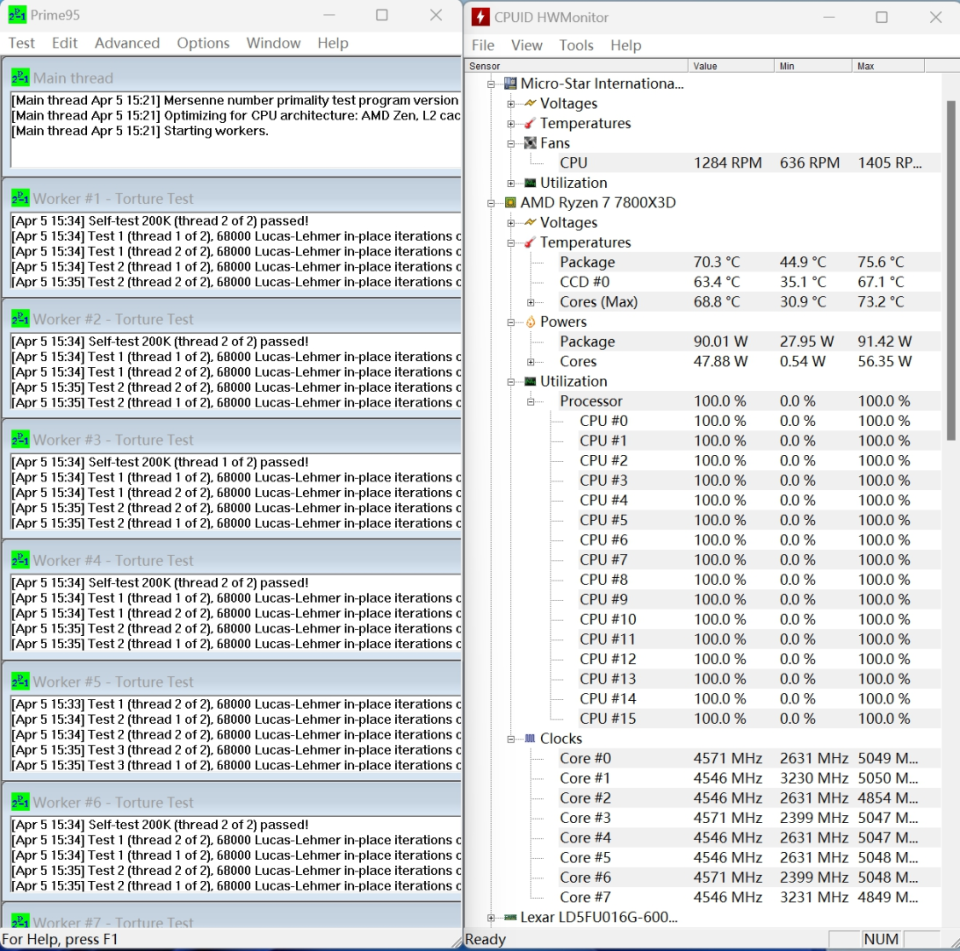Open the Advanced menu in Prime95
Viewport: 960px width, 951px height.
127,43
